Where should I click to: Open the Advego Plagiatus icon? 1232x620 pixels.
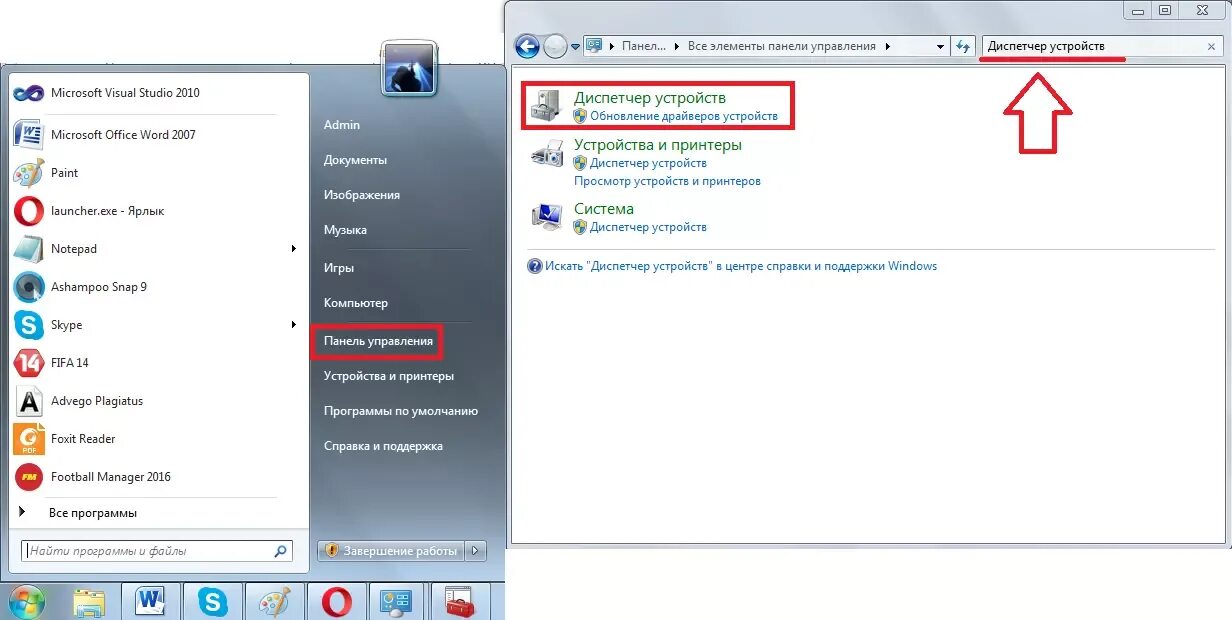29,401
